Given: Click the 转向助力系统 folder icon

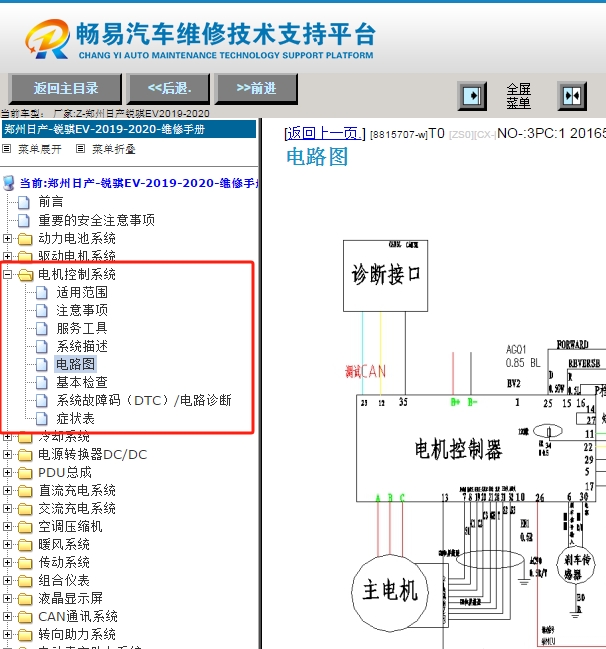Looking at the screenshot, I should click(x=25, y=635).
